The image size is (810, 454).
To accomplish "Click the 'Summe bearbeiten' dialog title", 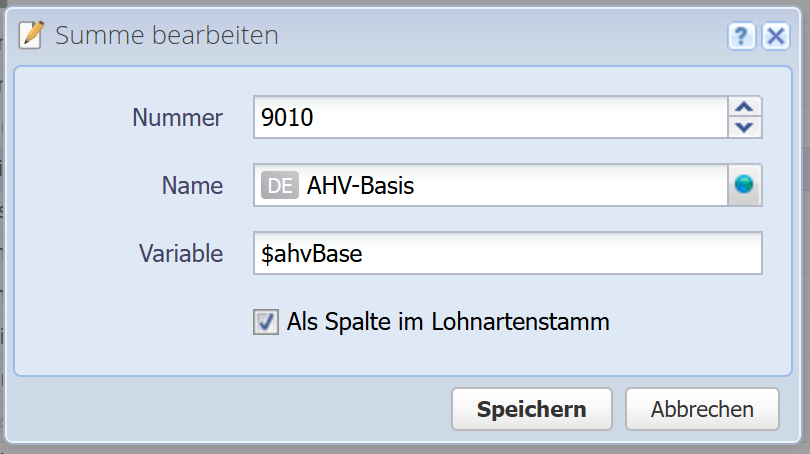I will pos(166,36).
